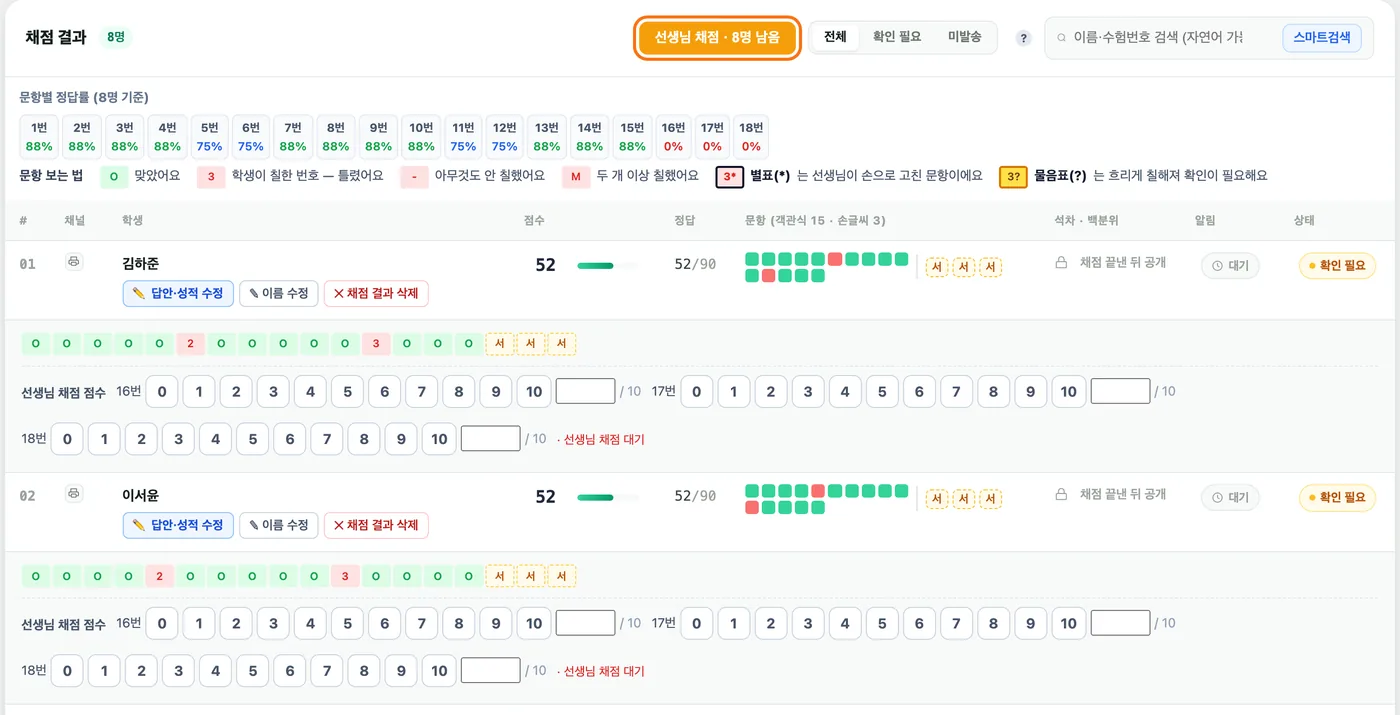Edit 답안·성적 수정 for 이서윤
1400x715 pixels.
click(178, 525)
